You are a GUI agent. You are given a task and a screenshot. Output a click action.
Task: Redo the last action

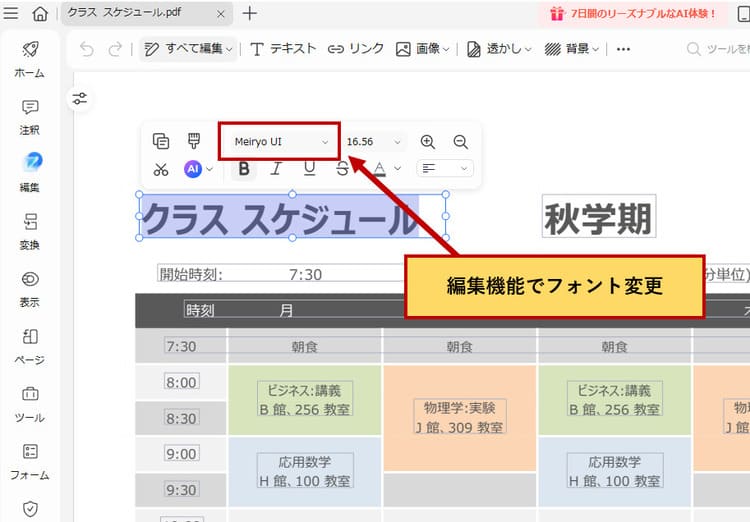point(115,49)
